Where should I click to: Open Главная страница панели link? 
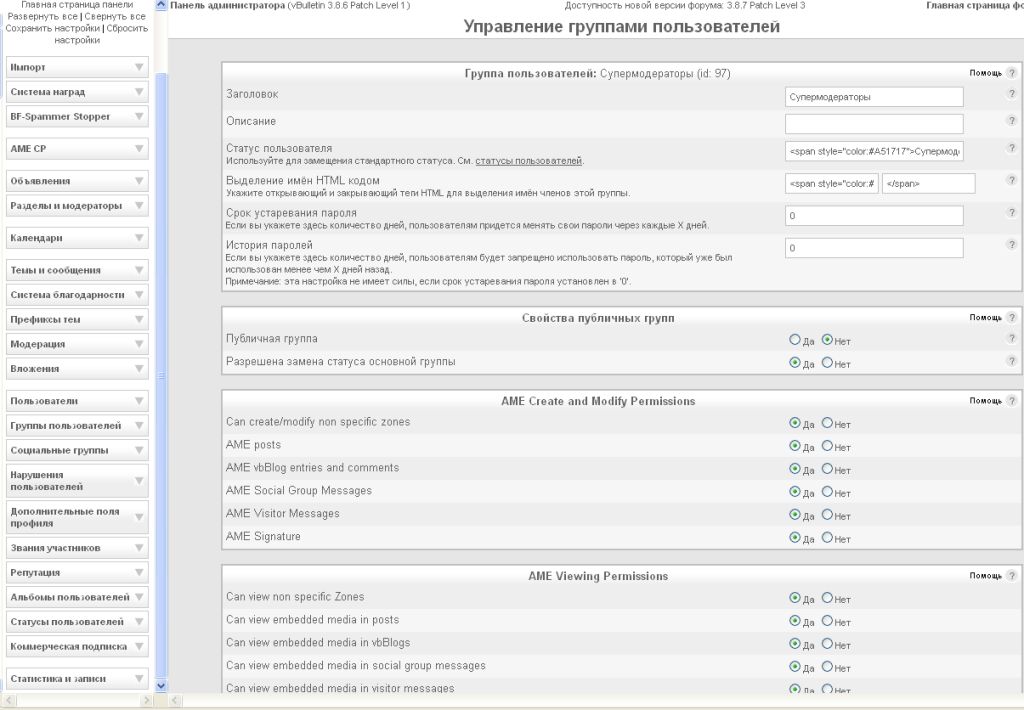(x=77, y=5)
